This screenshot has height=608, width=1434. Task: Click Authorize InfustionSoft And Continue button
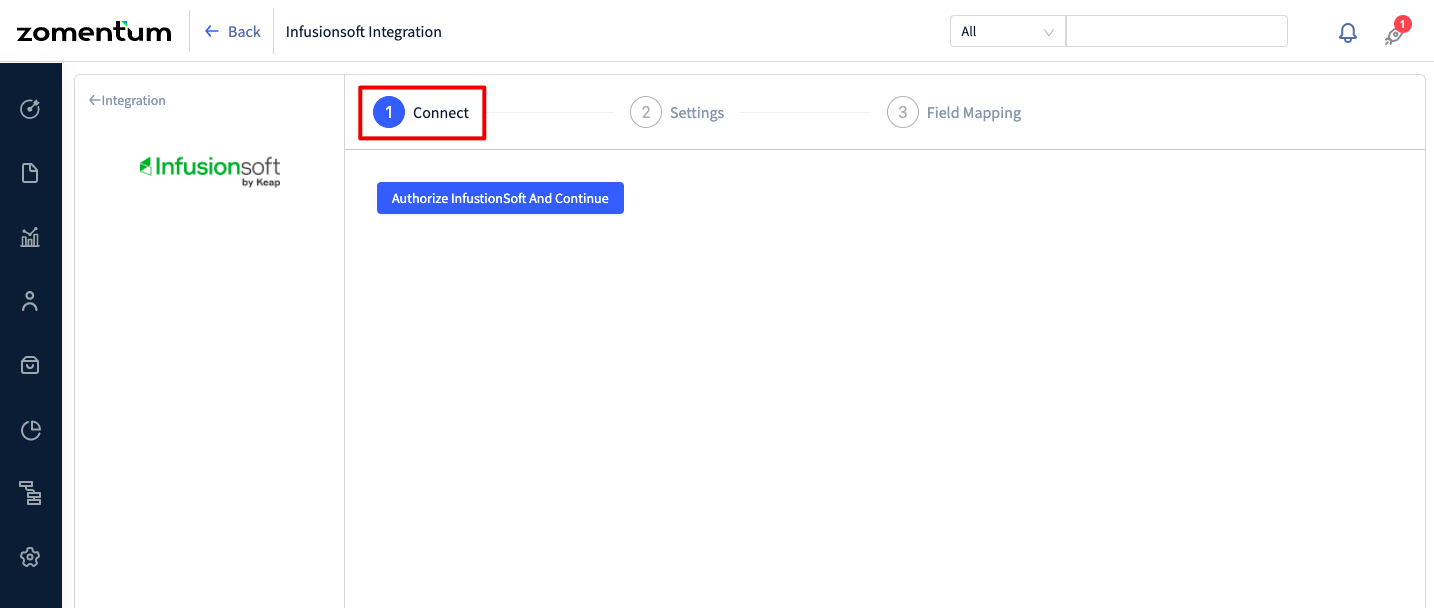pyautogui.click(x=500, y=198)
